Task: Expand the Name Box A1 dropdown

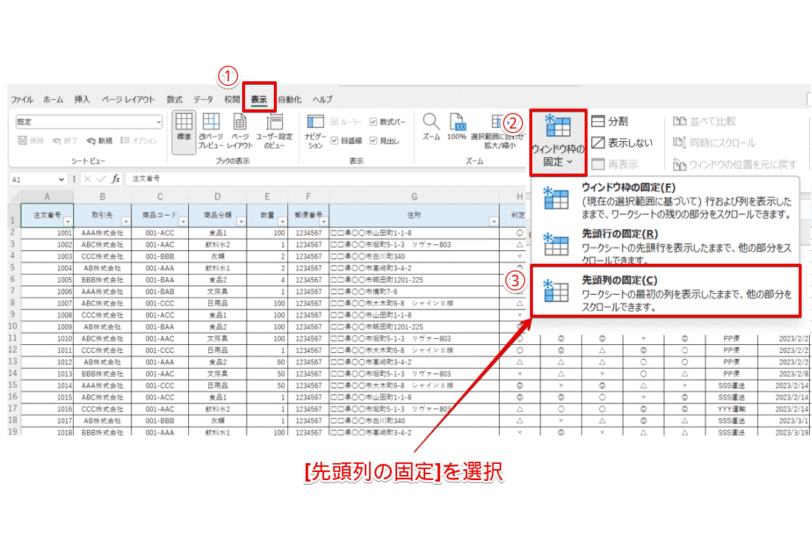Action: click(61, 179)
